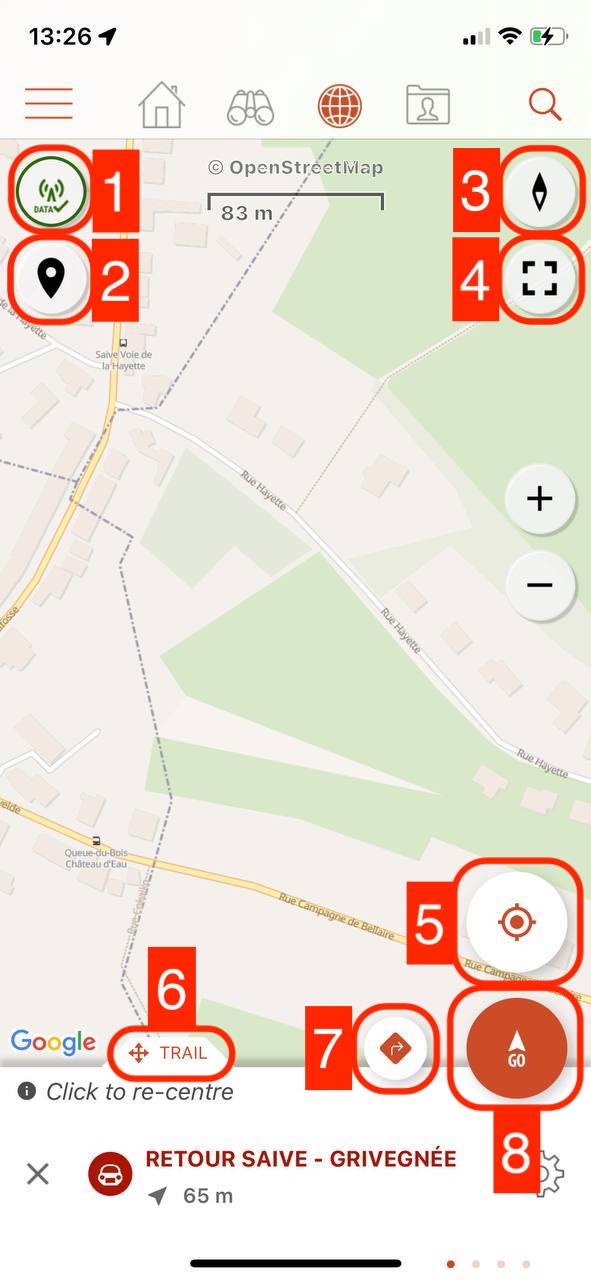The height and width of the screenshot is (1280, 591).
Task: Enter fullscreen map mode
Action: [x=540, y=279]
